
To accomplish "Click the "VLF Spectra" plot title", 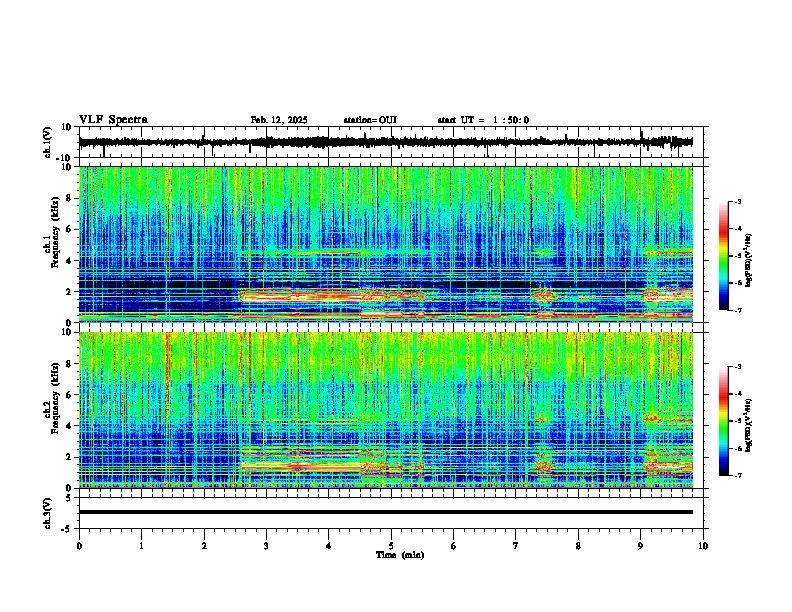I will (113, 119).
